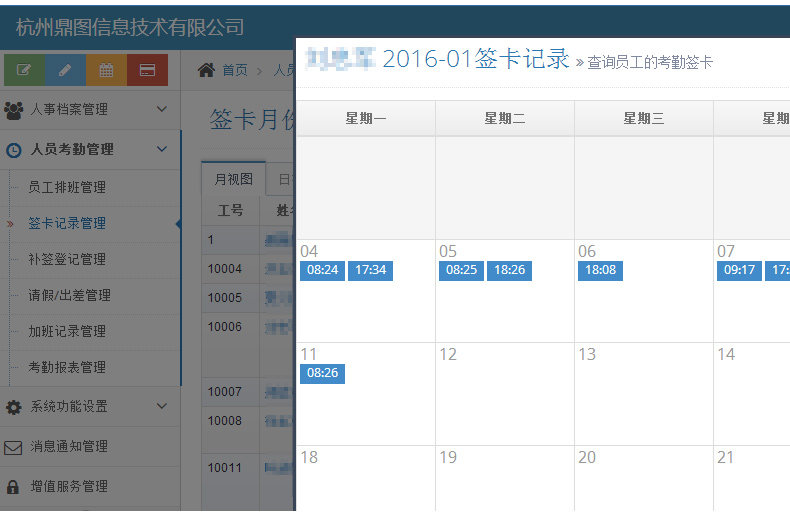
Task: Select employee row with ID 10004
Action: [x=248, y=269]
